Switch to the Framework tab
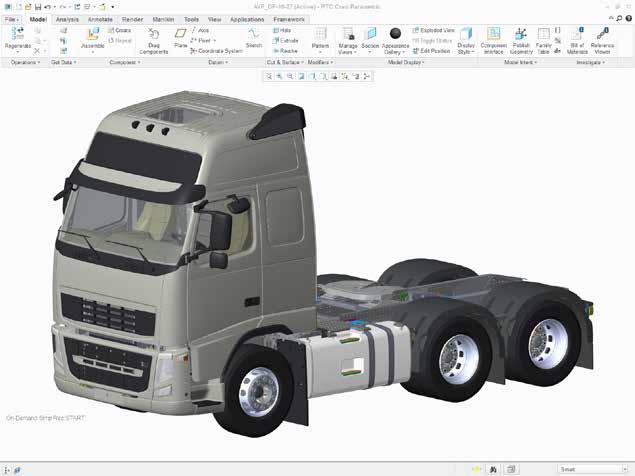 (x=289, y=19)
